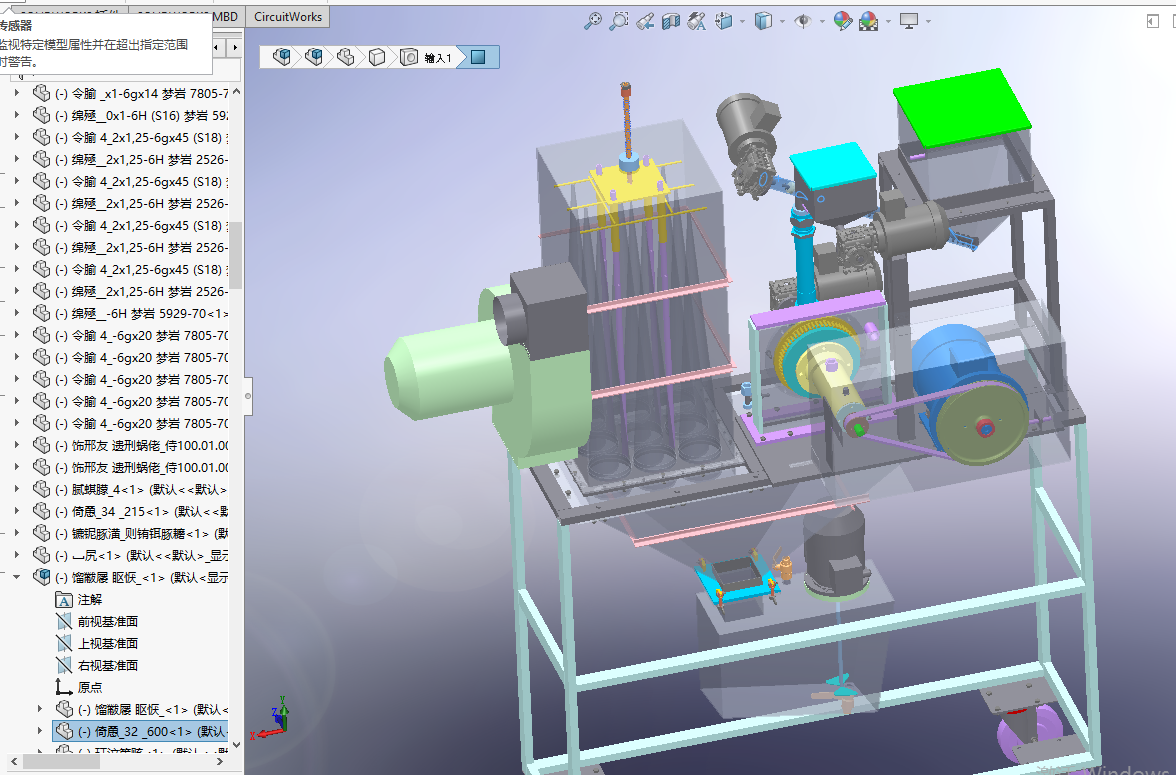Click the plane icon beside 前视基准面
The width and height of the screenshot is (1176, 775).
(64, 621)
